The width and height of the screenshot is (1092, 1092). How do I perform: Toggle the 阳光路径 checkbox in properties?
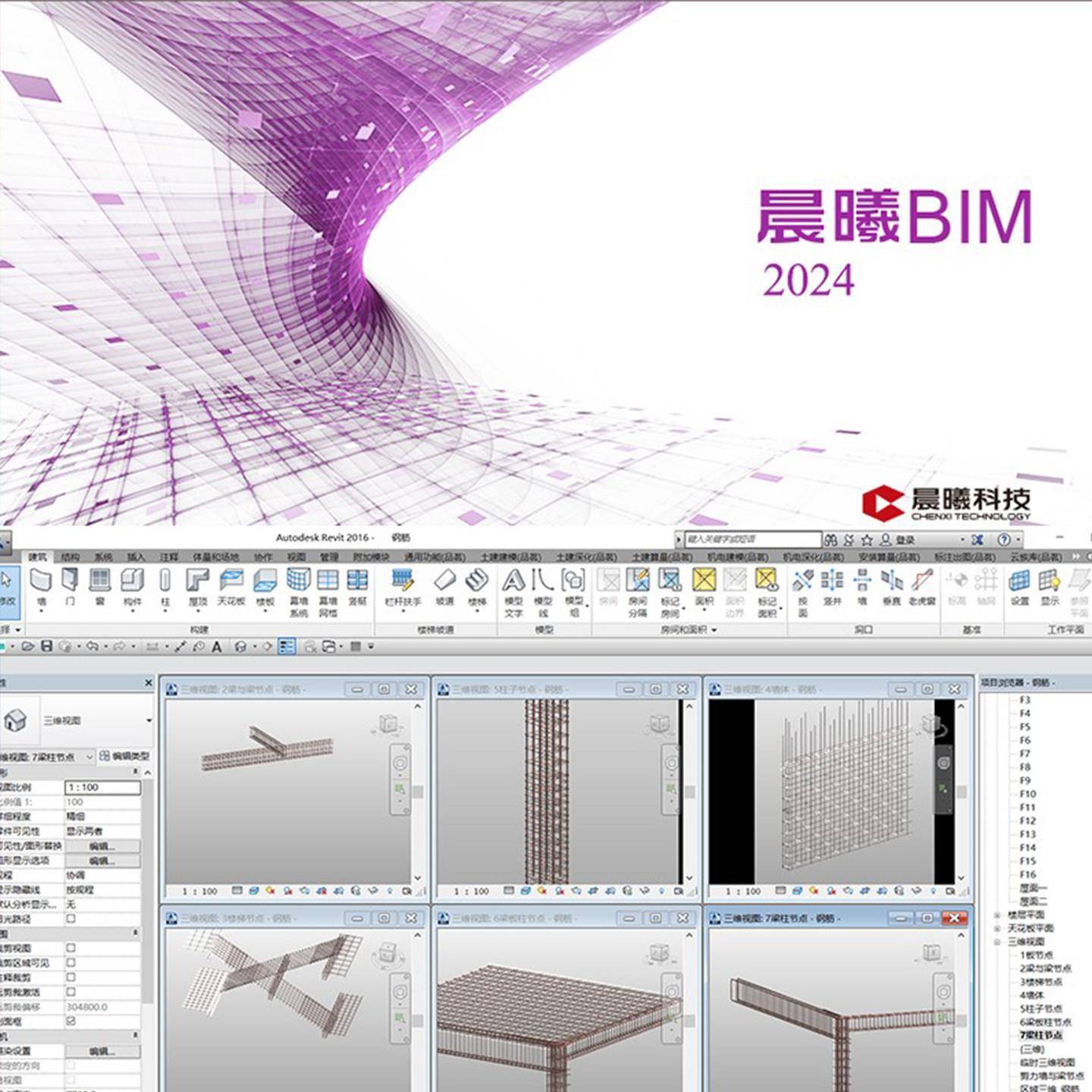pos(71,918)
